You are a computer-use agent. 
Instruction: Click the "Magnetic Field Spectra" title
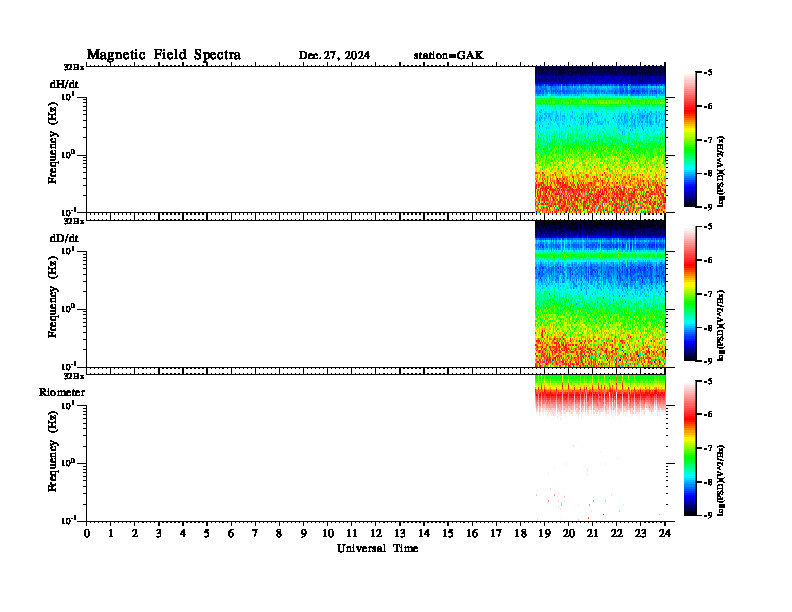point(164,55)
